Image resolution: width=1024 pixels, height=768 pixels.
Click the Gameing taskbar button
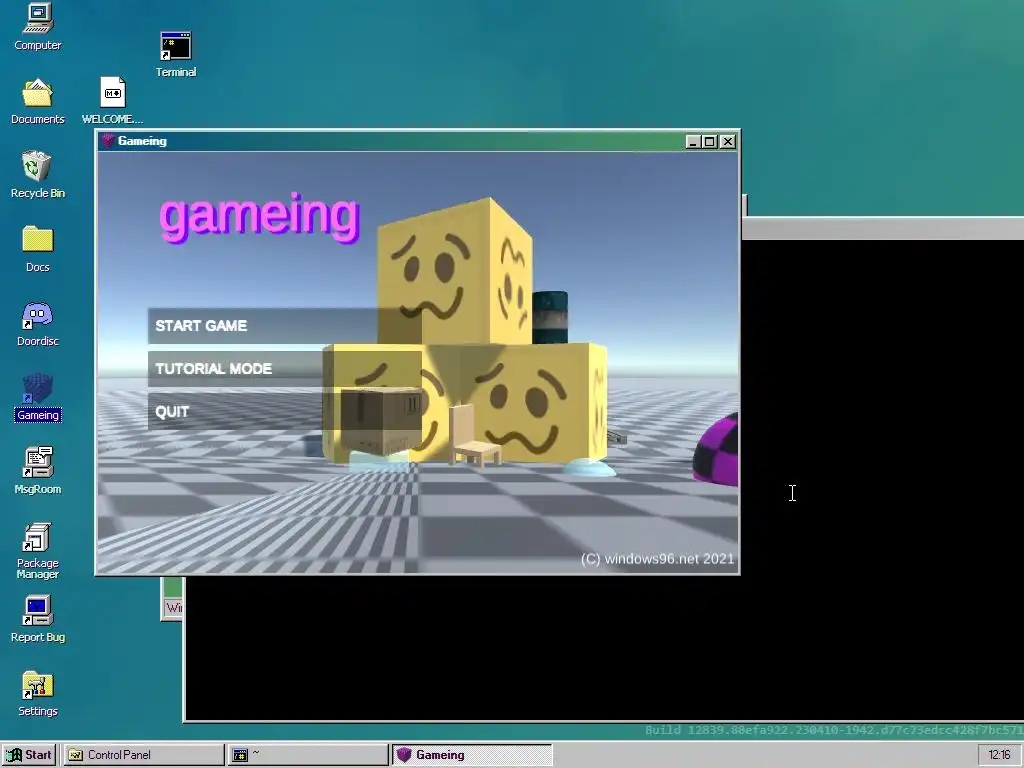point(472,755)
